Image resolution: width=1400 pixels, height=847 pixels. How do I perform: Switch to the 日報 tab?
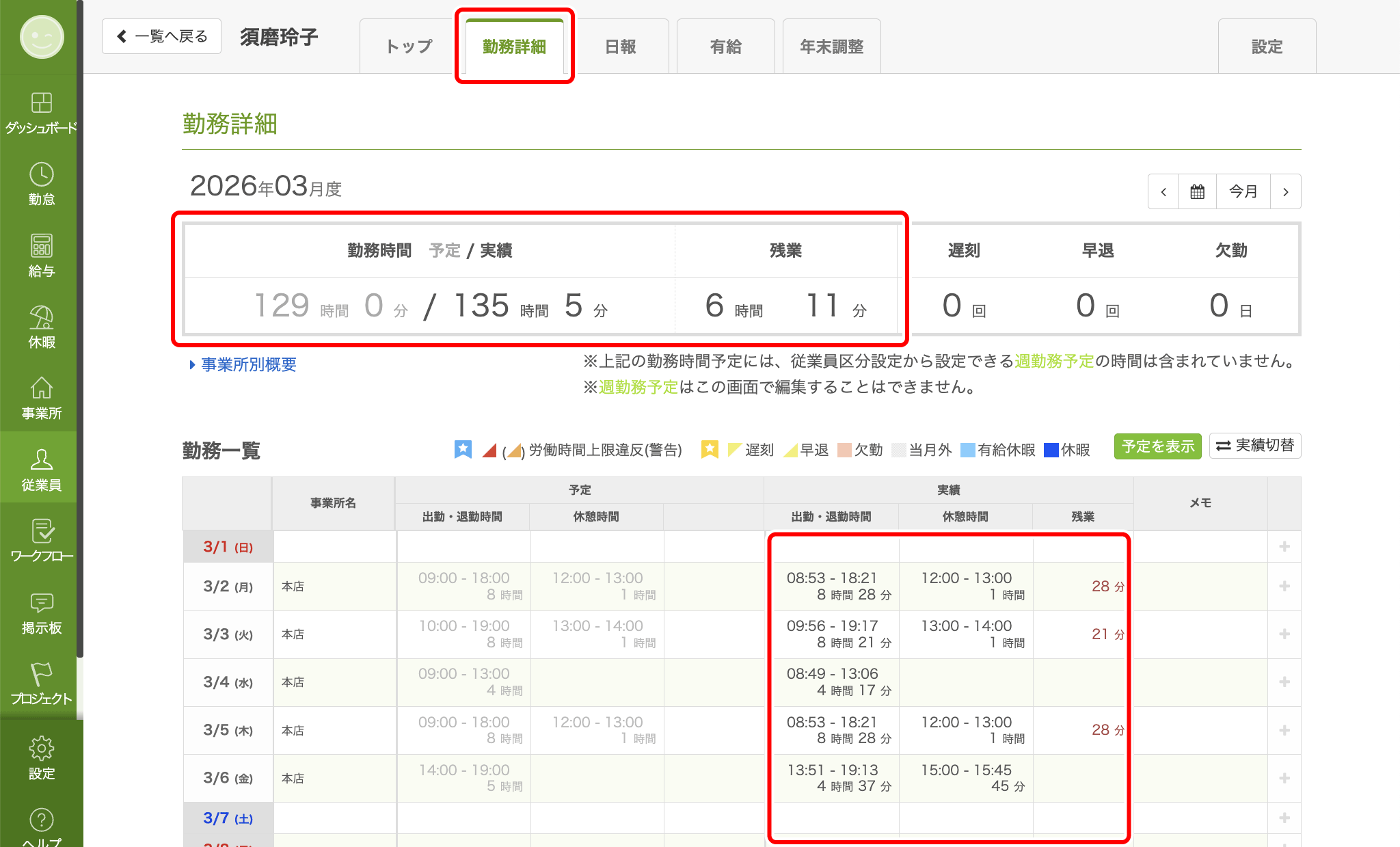[x=620, y=46]
